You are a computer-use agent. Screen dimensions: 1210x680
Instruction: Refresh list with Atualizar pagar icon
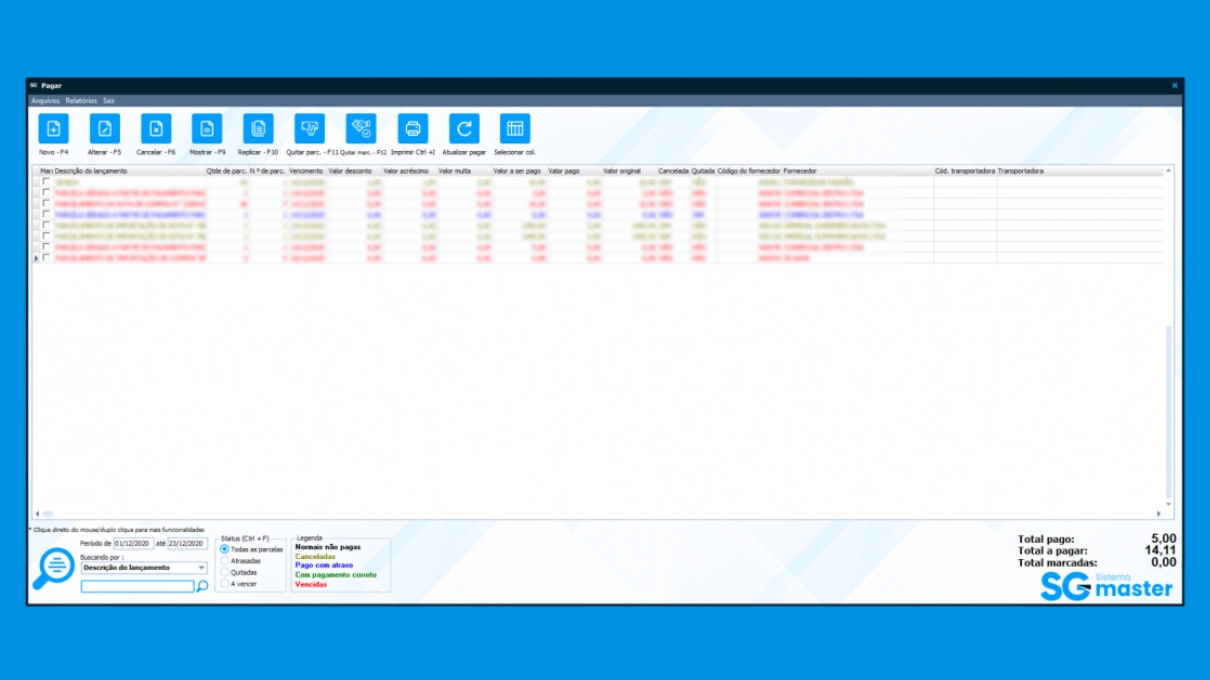(x=464, y=129)
